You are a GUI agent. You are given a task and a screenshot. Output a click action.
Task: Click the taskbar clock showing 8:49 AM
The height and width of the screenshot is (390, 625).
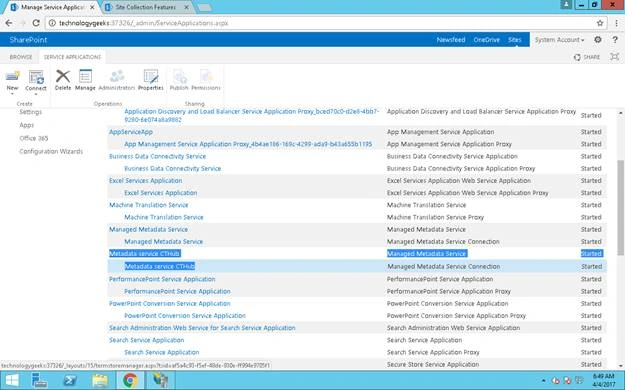603,380
